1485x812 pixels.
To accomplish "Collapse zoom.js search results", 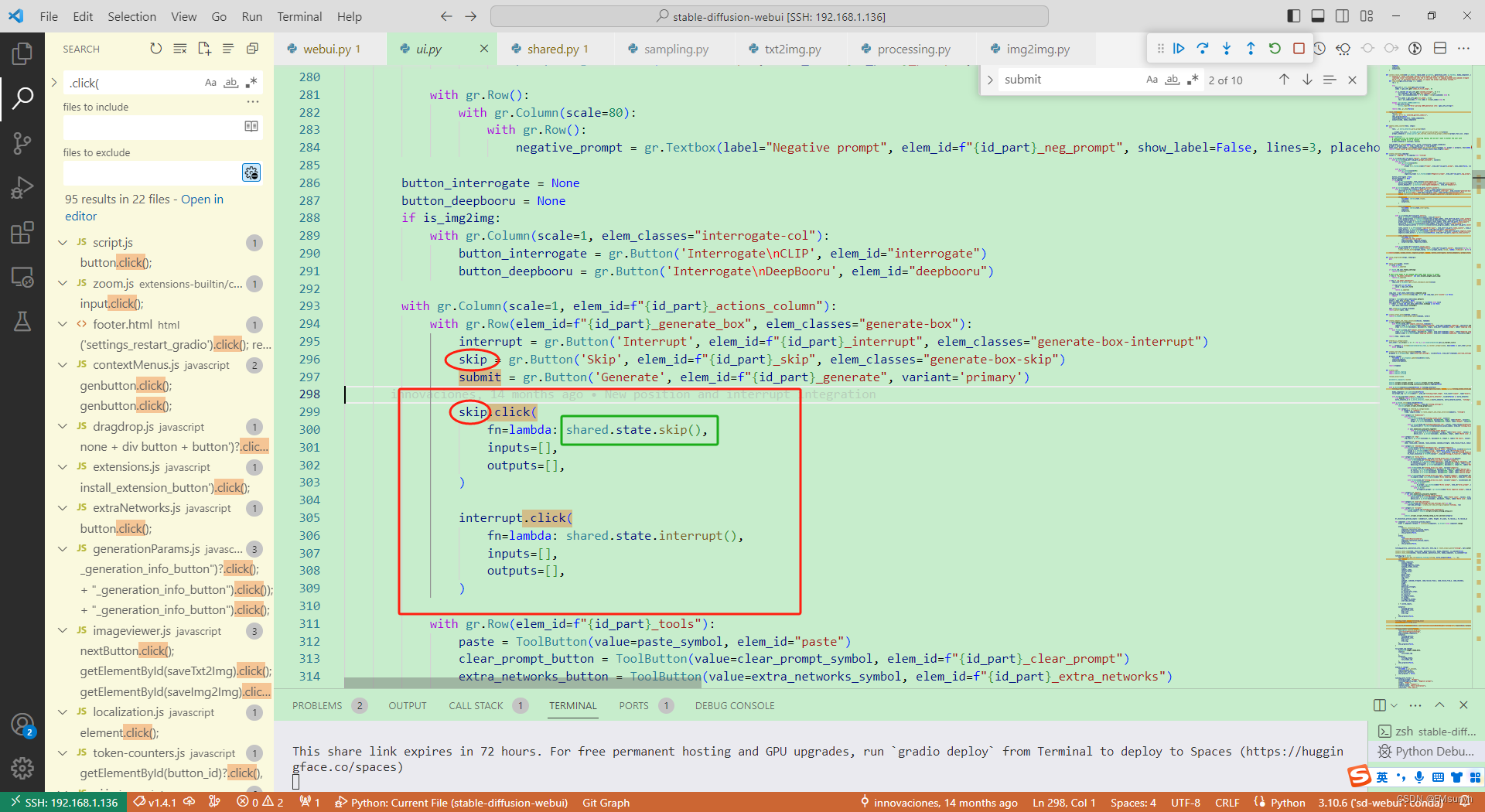I will (x=63, y=284).
